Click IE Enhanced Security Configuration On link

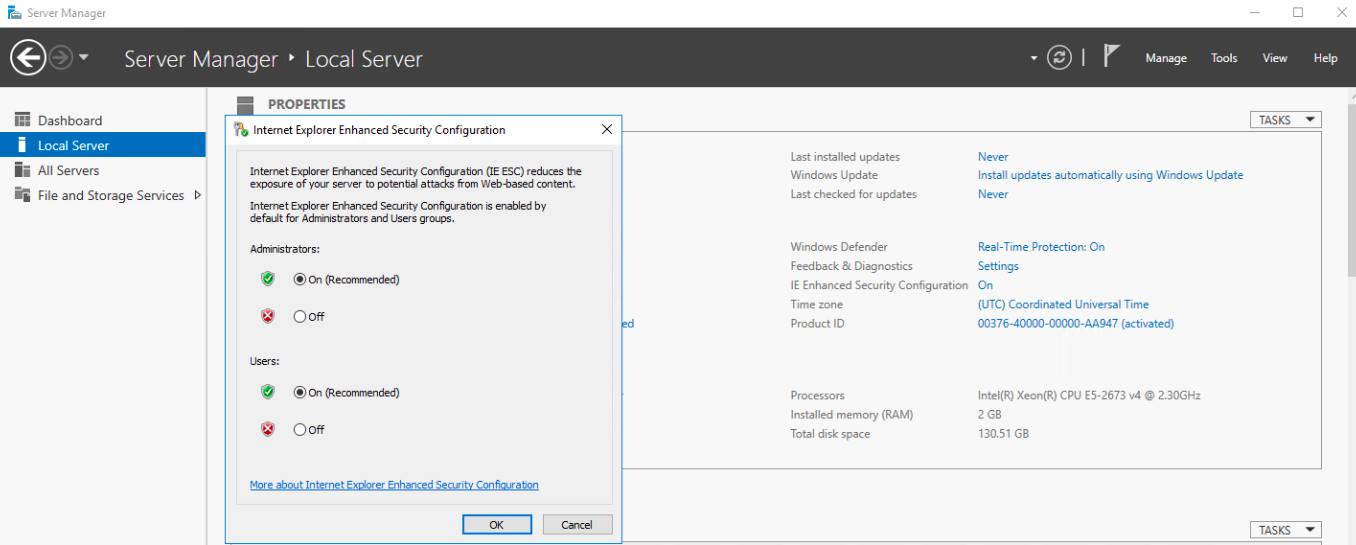[985, 285]
